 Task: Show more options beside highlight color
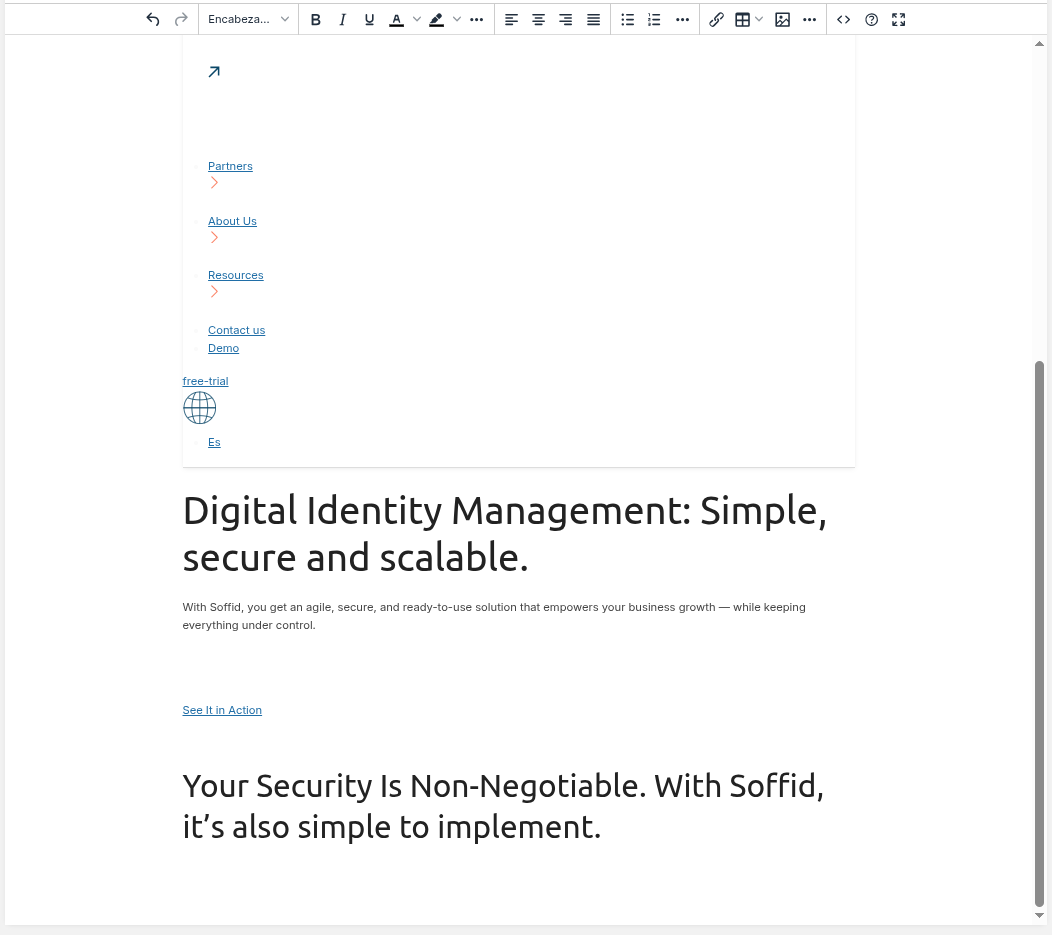pyautogui.click(x=476, y=19)
